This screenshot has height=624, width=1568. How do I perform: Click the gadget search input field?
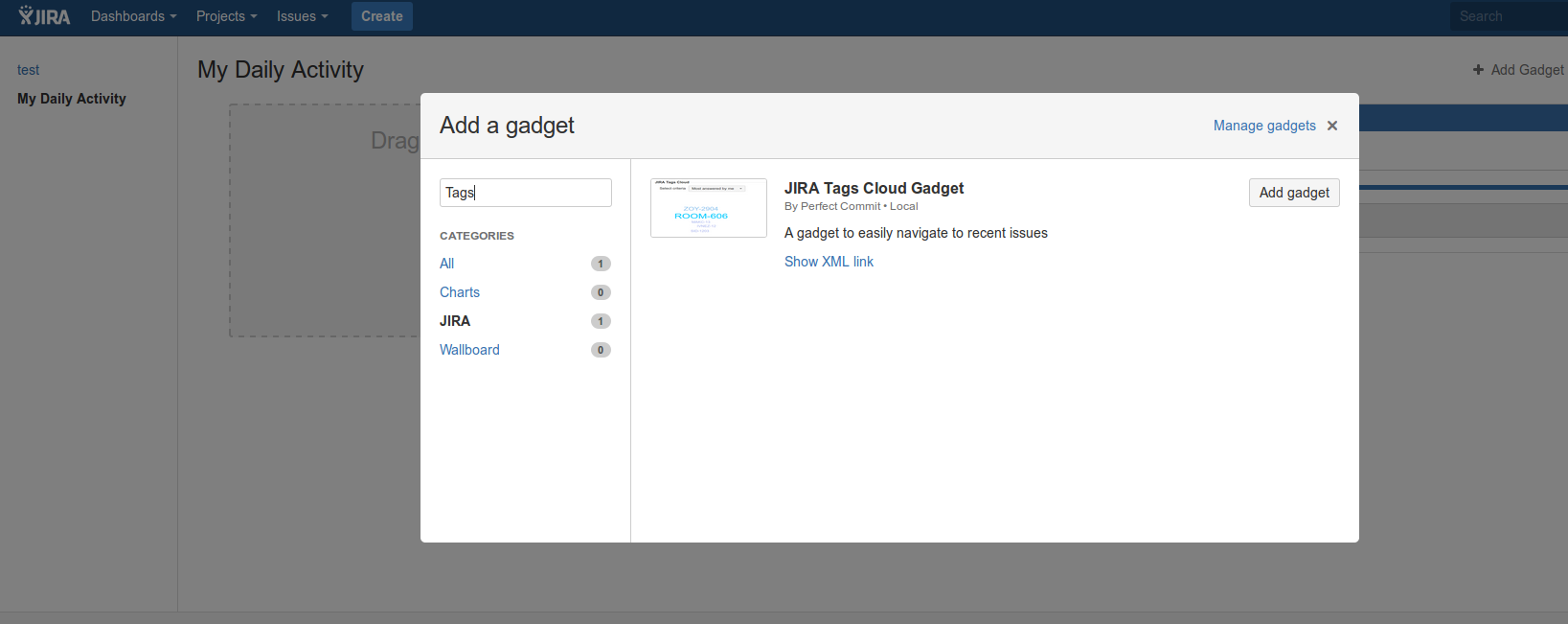525,193
